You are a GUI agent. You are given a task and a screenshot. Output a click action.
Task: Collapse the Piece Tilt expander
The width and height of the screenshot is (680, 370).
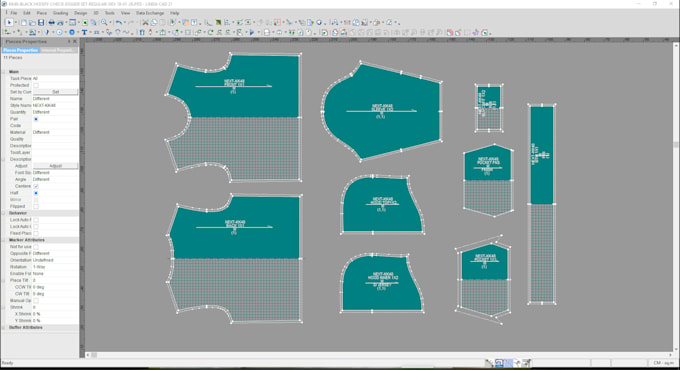[x=4, y=280]
